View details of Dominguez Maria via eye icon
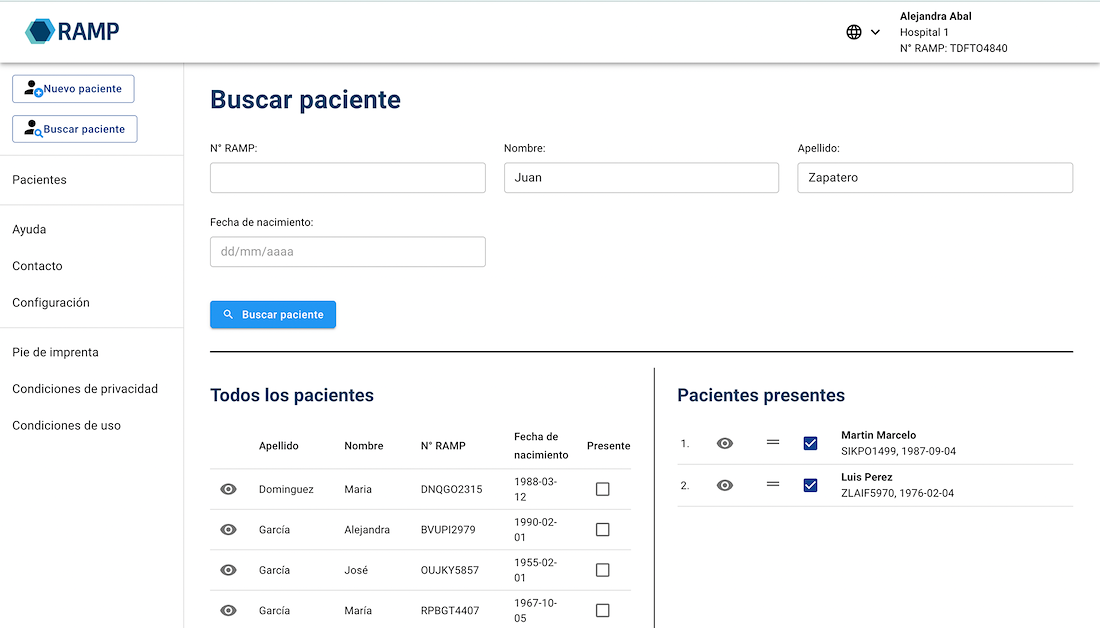Viewport: 1100px width, 628px height. point(229,489)
